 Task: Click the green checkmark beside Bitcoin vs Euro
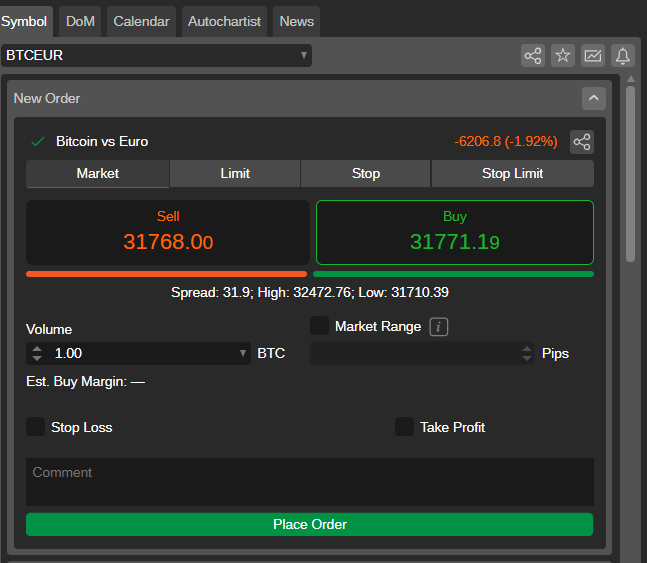click(x=38, y=142)
